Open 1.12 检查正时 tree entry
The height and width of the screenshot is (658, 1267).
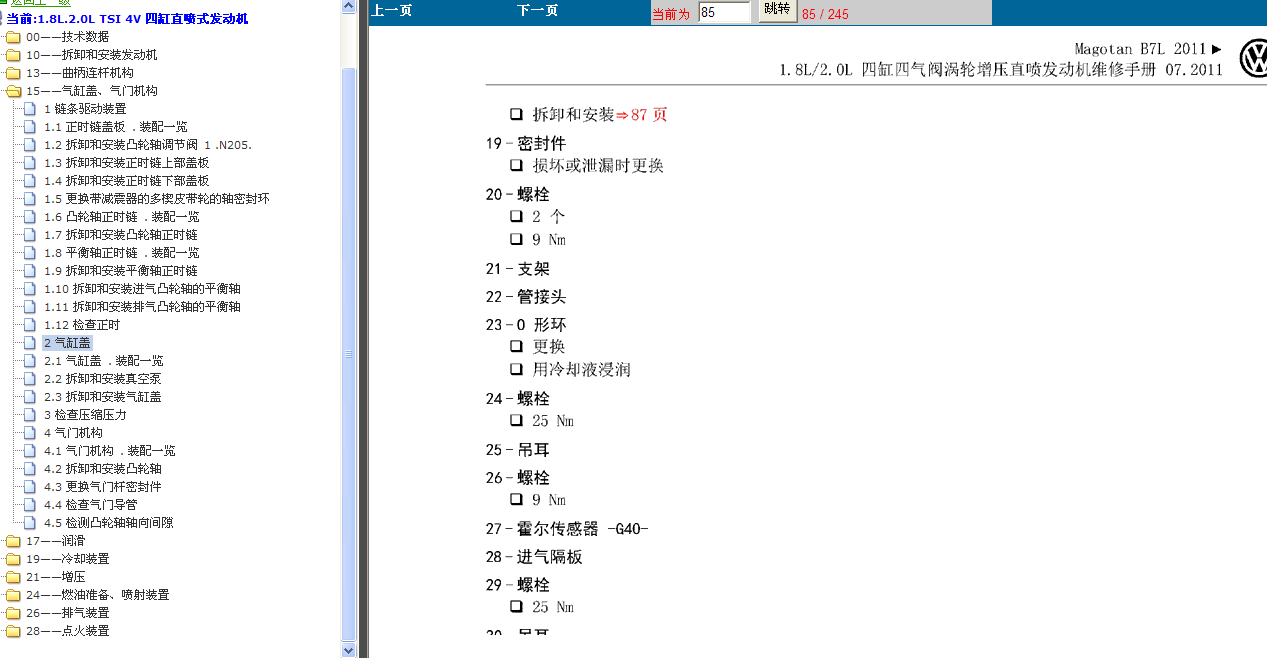(x=82, y=325)
